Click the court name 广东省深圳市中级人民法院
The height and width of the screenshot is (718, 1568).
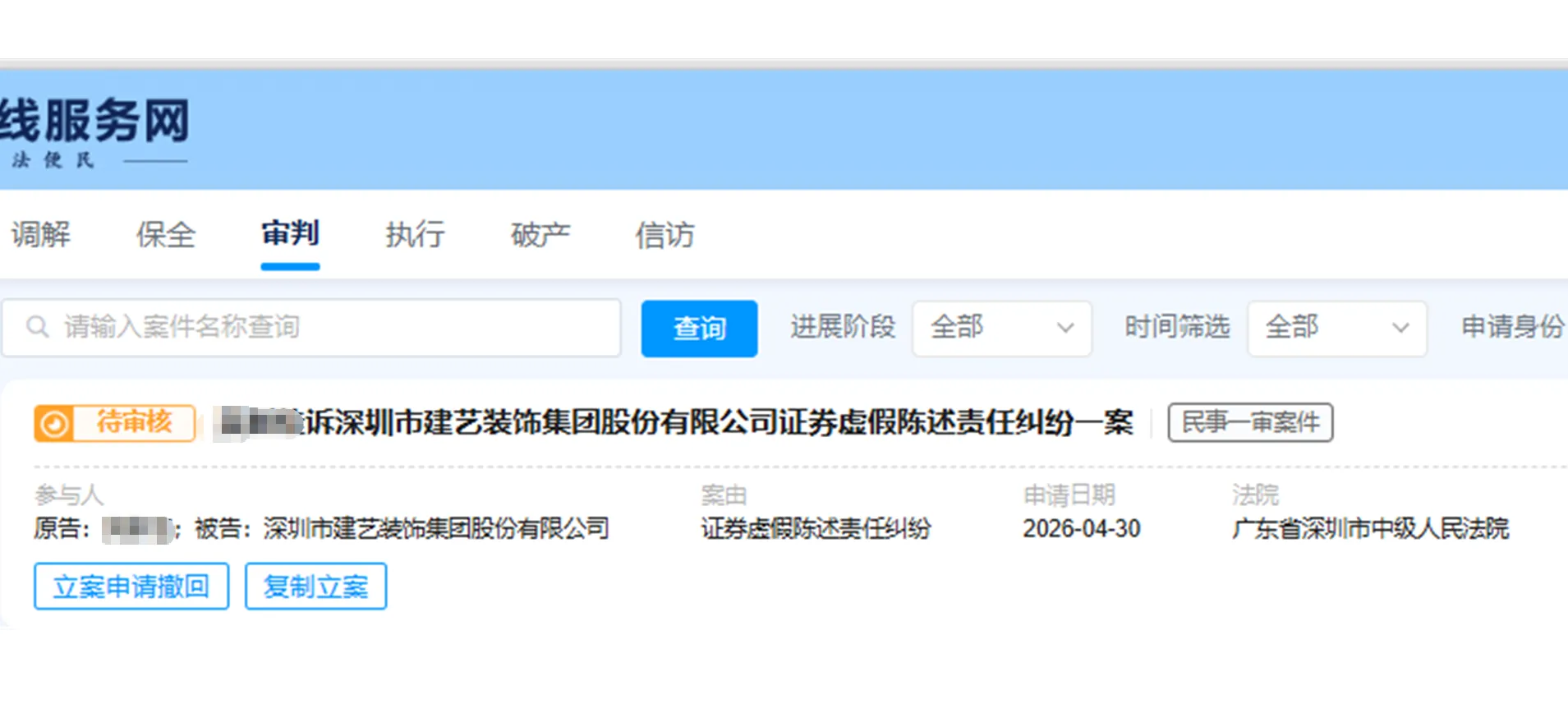(1370, 529)
